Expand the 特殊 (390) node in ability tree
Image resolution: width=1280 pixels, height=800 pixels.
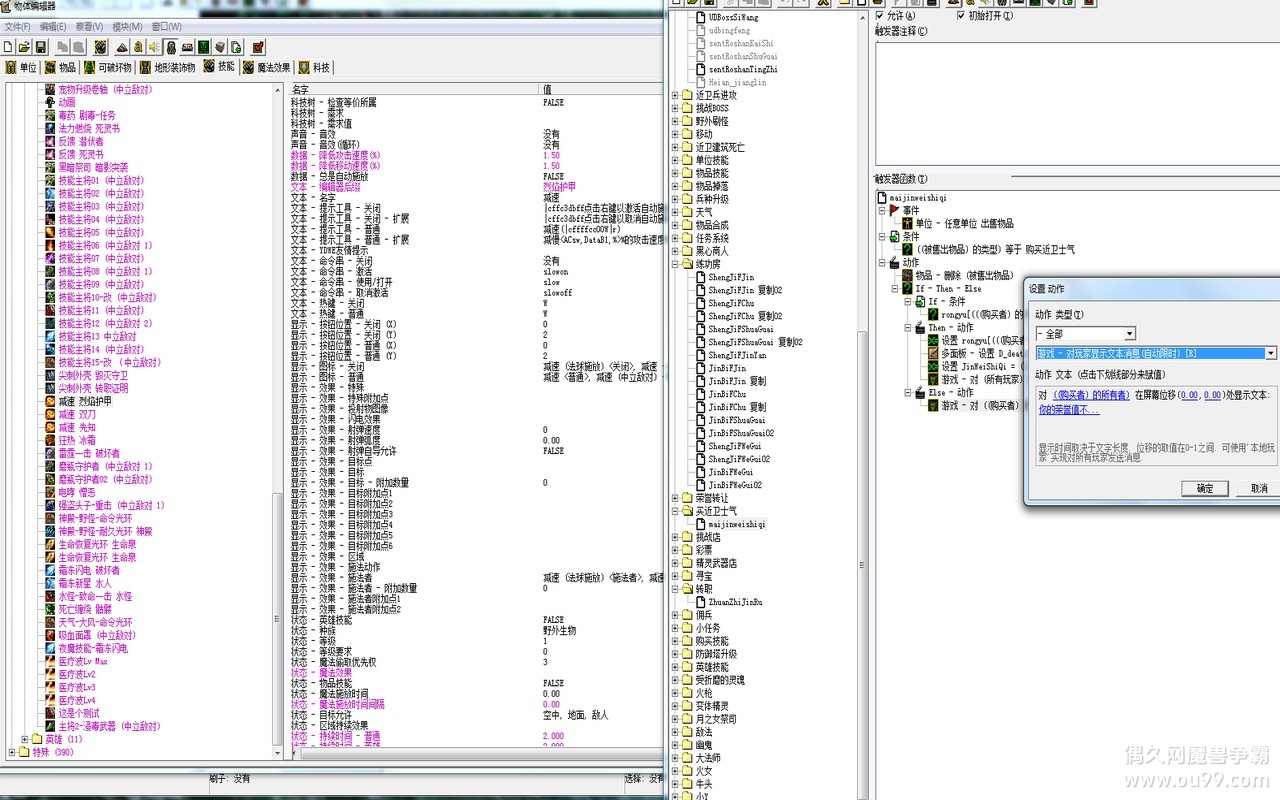click(x=11, y=752)
